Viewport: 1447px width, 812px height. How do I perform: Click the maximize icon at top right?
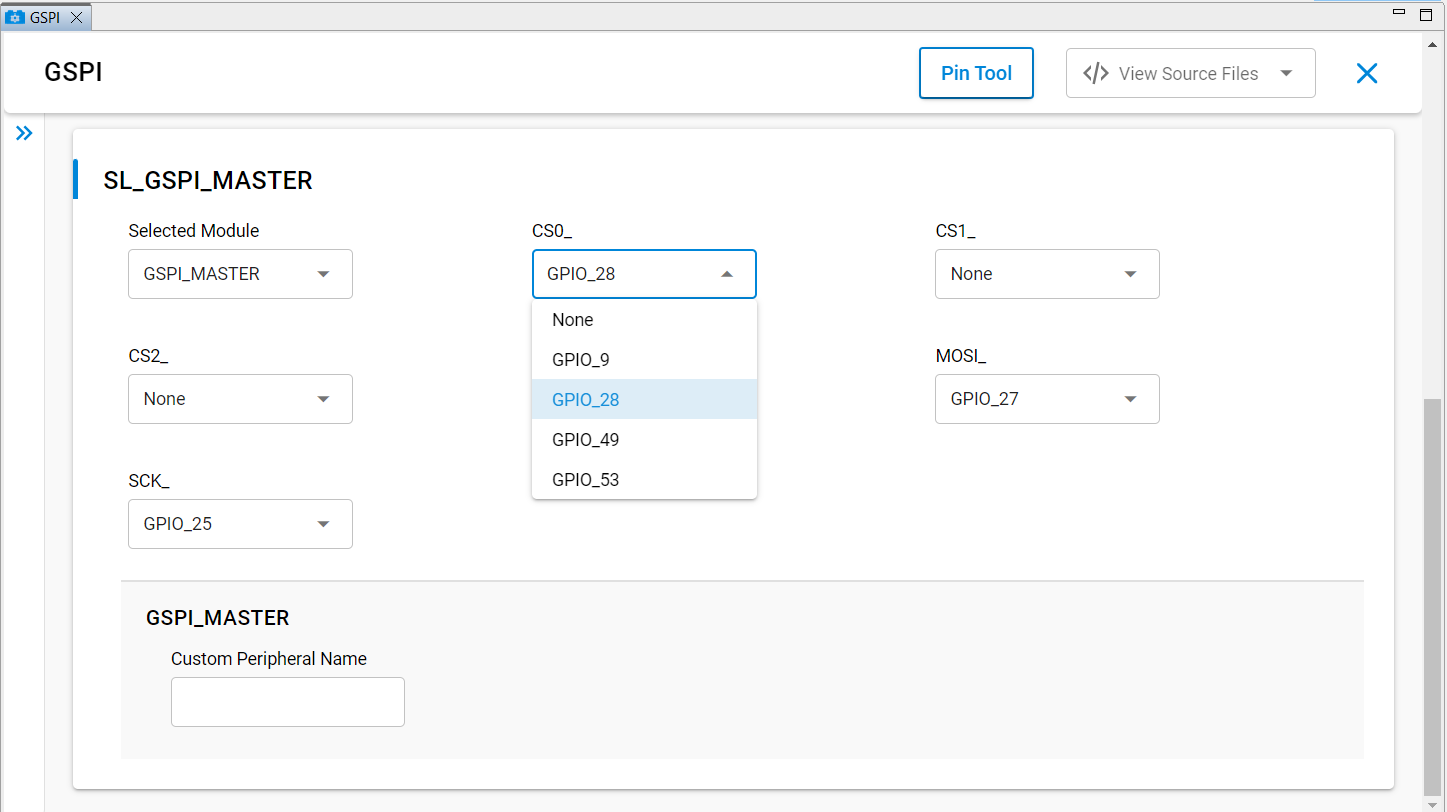pyautogui.click(x=1427, y=14)
